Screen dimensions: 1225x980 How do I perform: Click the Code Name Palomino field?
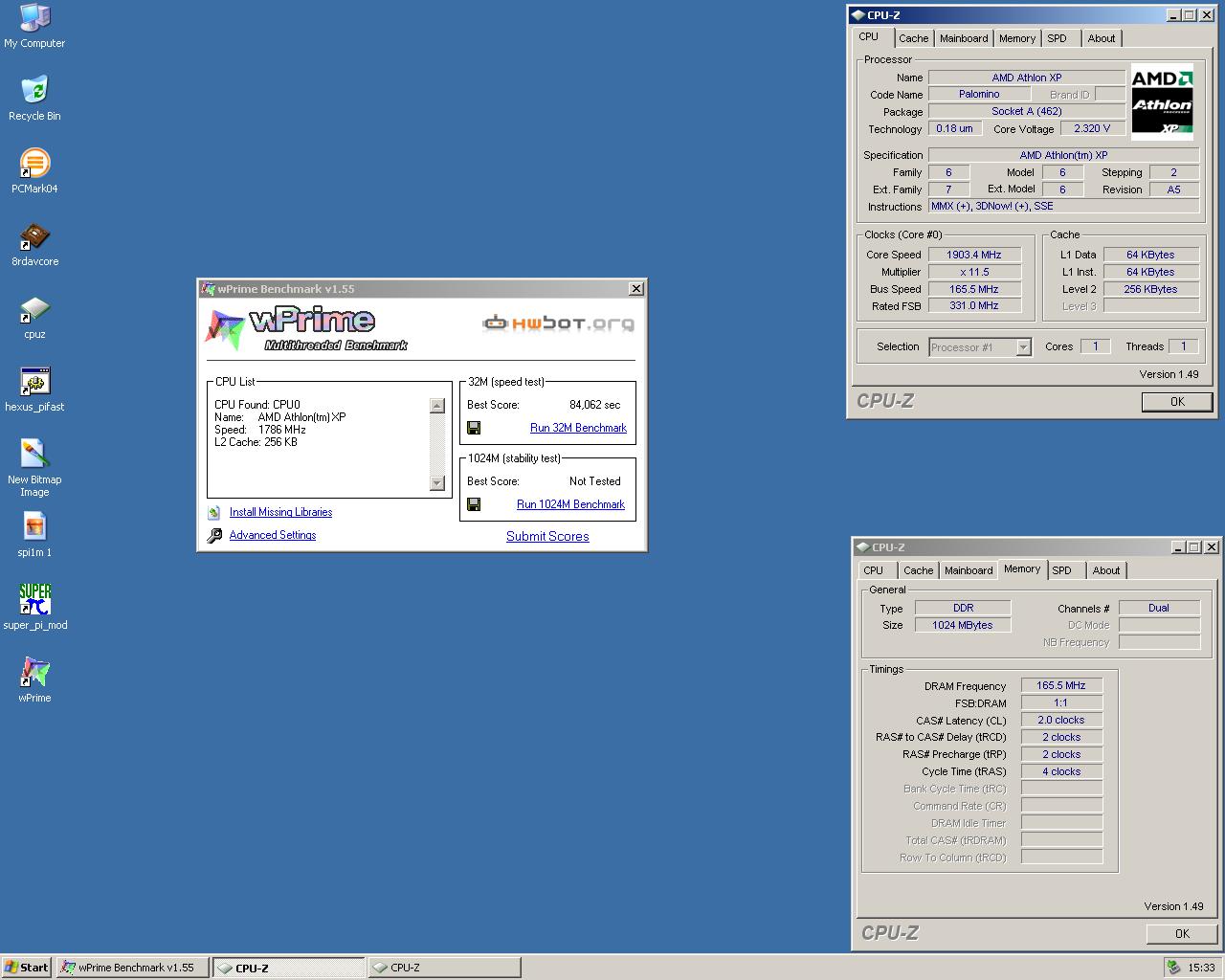pos(979,94)
